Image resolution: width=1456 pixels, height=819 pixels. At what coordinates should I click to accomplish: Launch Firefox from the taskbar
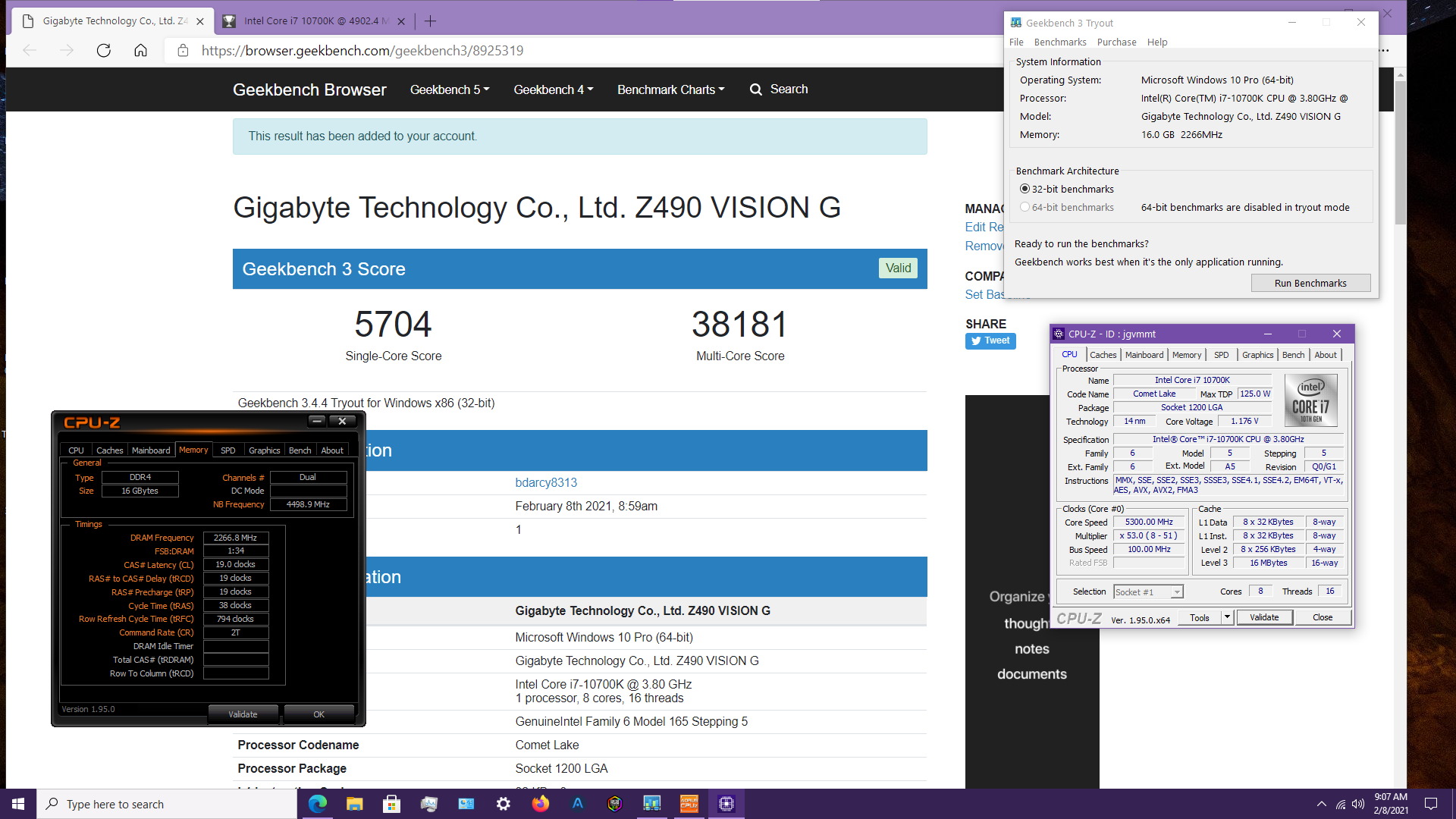[x=541, y=804]
